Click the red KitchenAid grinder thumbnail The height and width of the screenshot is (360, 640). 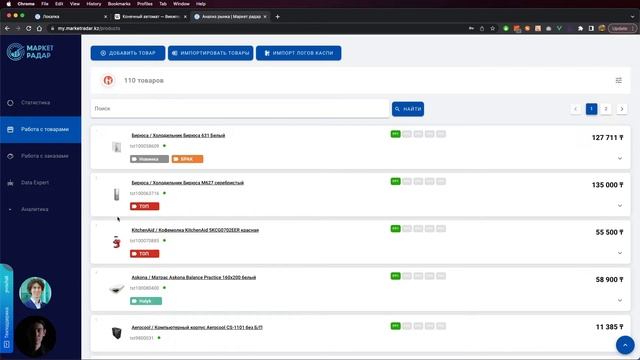[117, 242]
